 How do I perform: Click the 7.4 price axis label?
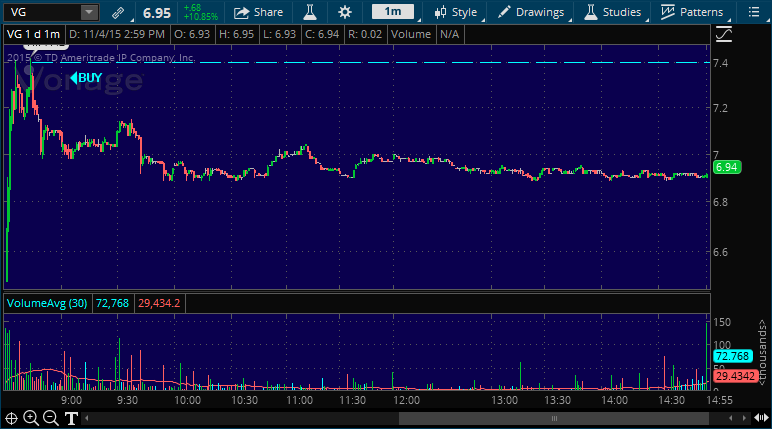click(720, 63)
